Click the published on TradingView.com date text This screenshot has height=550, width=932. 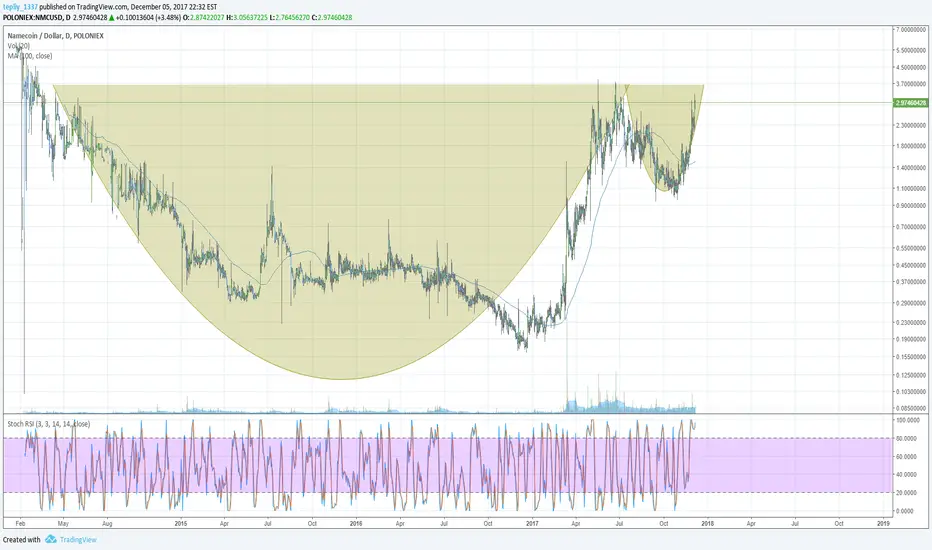[x=128, y=7]
